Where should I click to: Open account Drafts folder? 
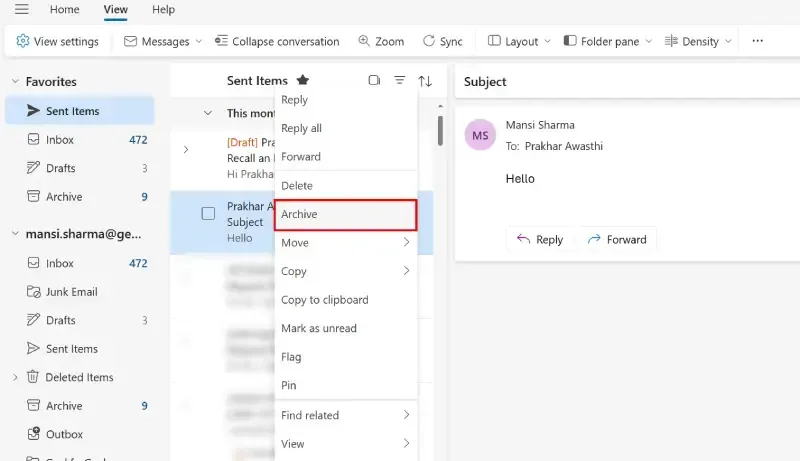click(82, 320)
